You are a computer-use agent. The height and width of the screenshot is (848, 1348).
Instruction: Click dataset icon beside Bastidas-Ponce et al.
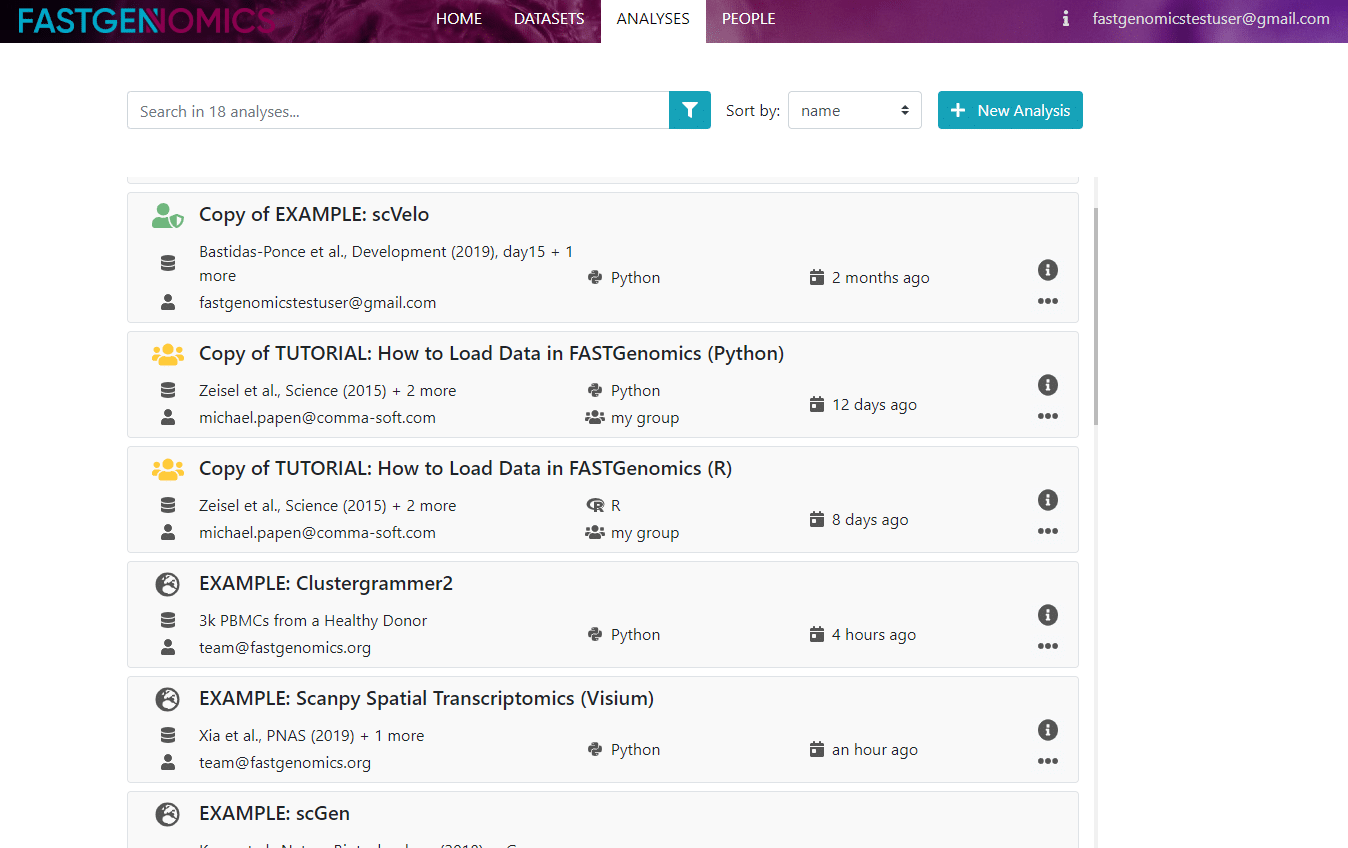(x=168, y=263)
